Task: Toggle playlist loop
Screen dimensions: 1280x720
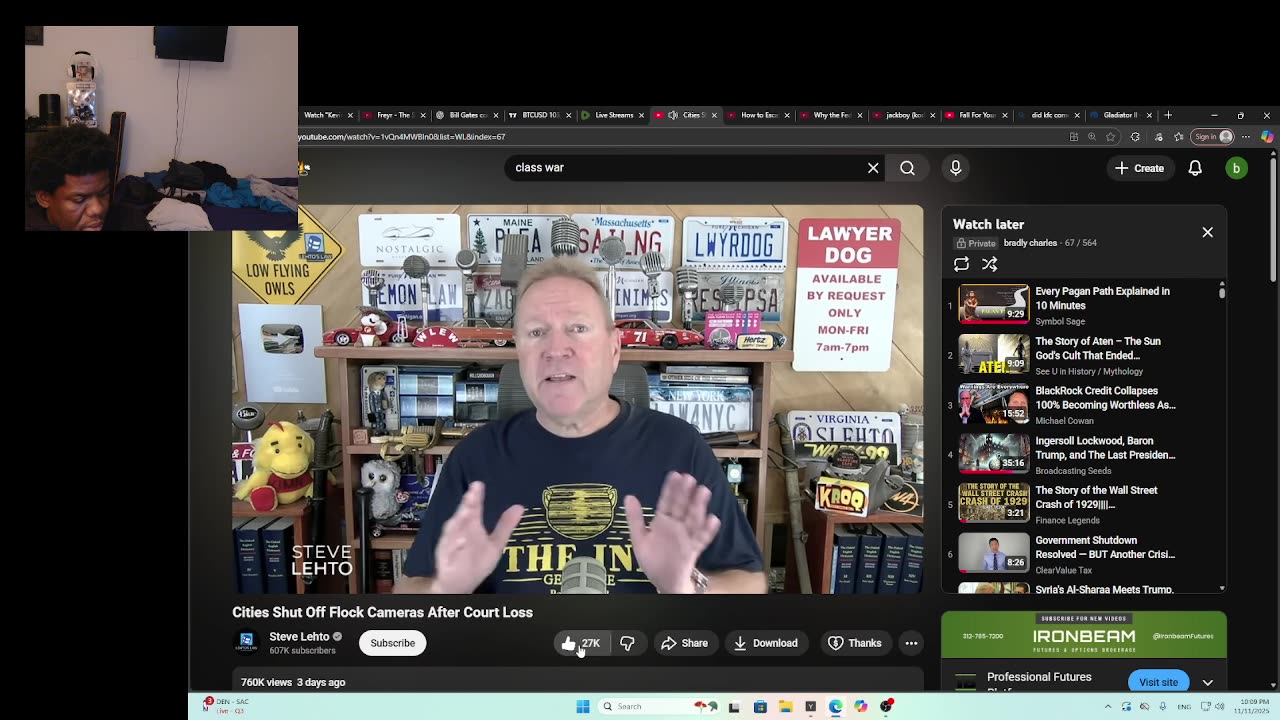Action: [x=961, y=264]
